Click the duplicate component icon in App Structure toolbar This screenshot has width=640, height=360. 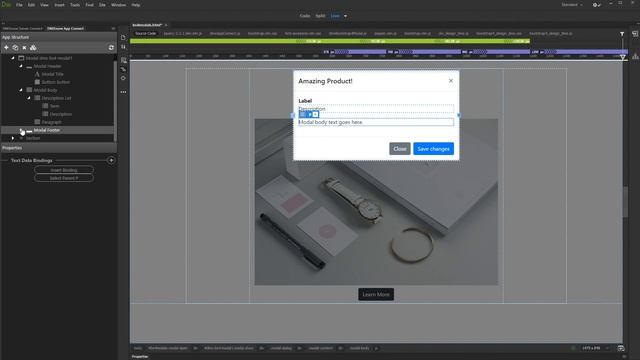[x=15, y=48]
